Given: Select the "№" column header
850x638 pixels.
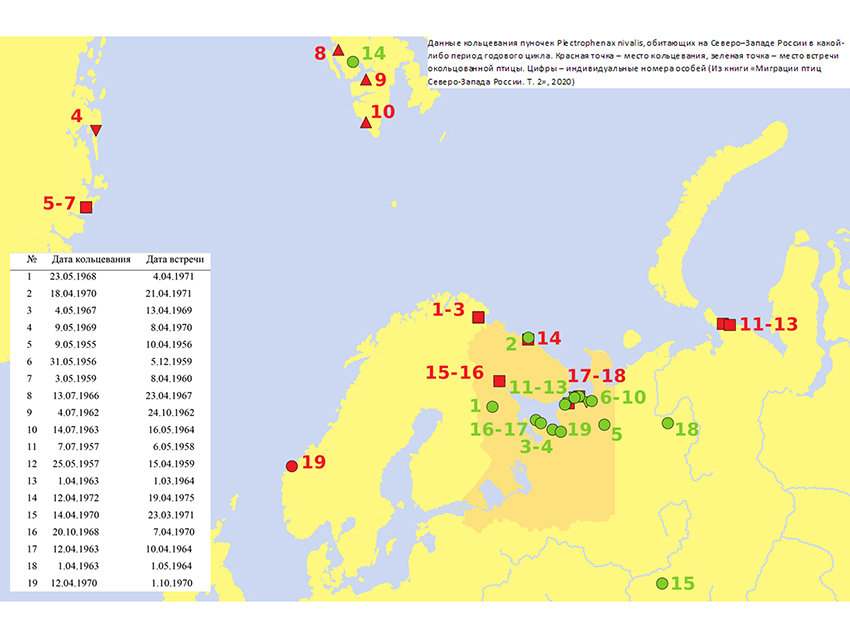Looking at the screenshot, I should [x=31, y=260].
